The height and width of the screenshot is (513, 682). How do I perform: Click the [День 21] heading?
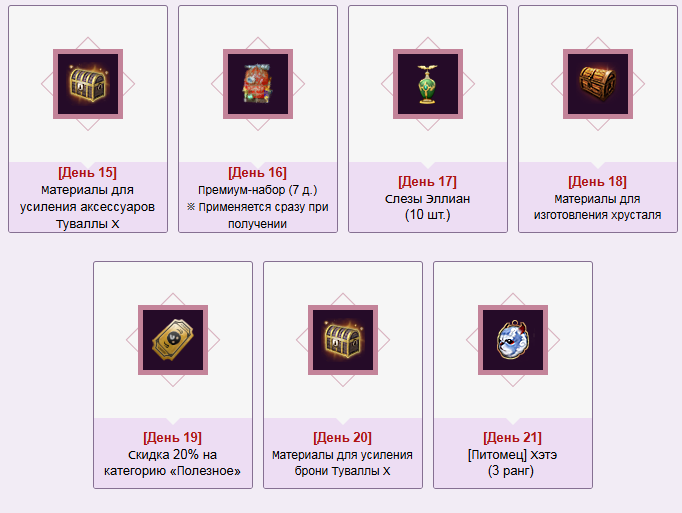[x=513, y=437]
